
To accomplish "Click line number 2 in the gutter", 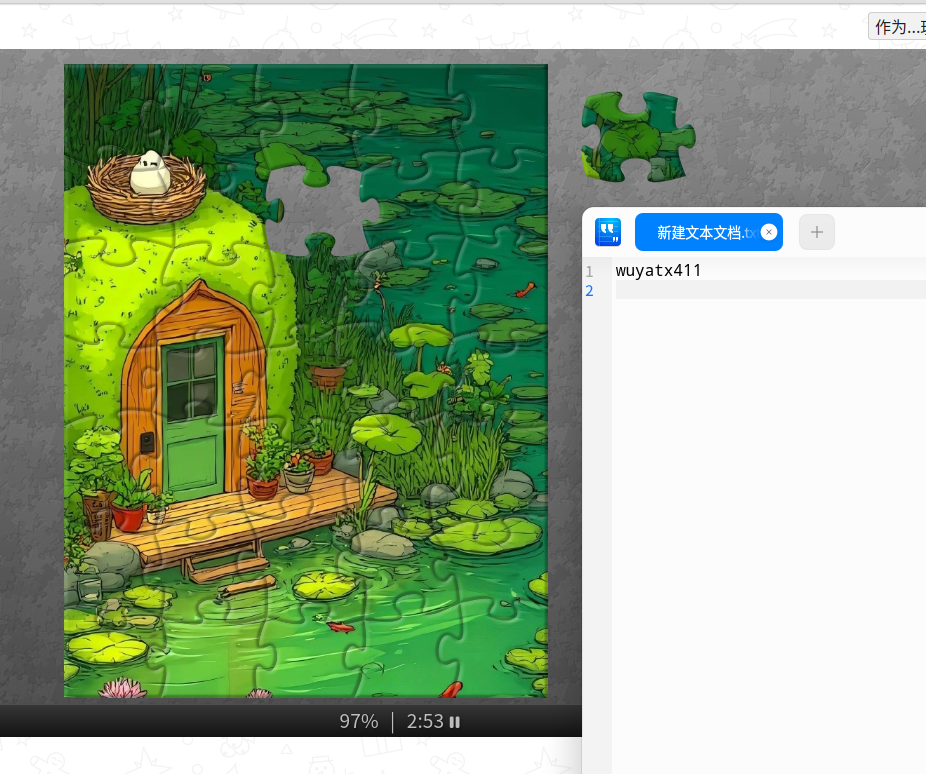I will (x=590, y=291).
